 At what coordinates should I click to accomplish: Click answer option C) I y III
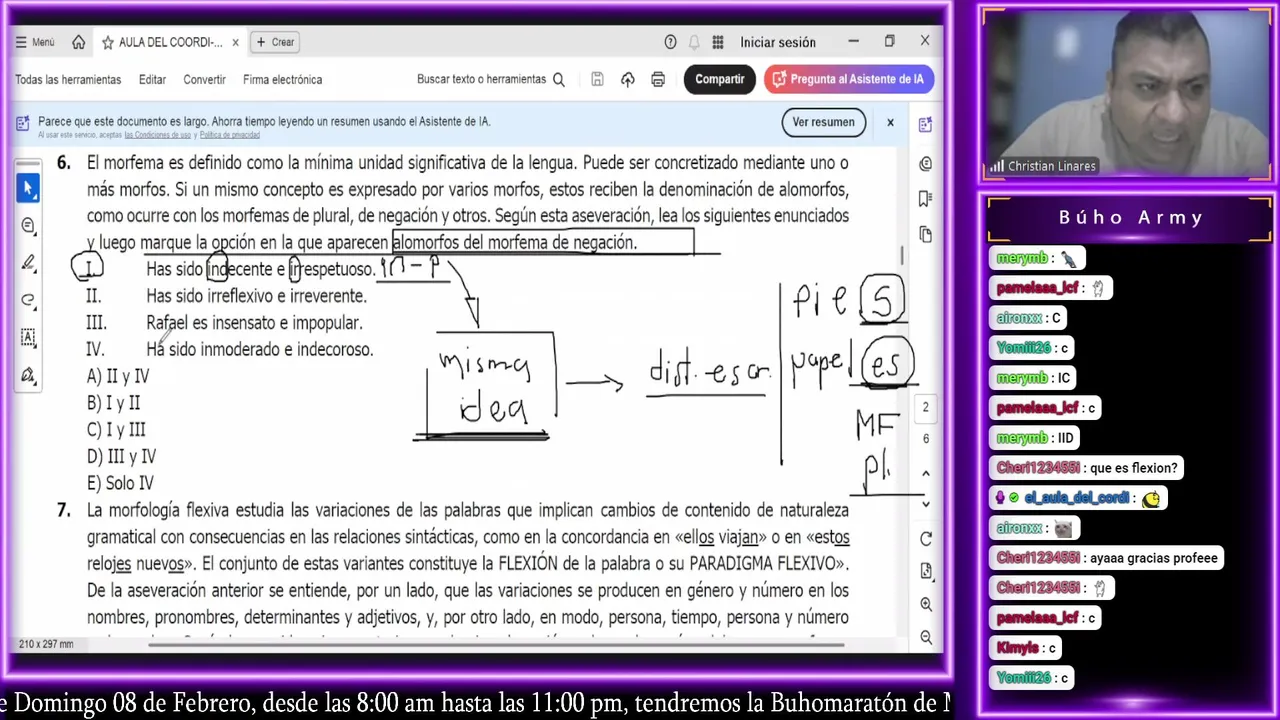(x=116, y=430)
